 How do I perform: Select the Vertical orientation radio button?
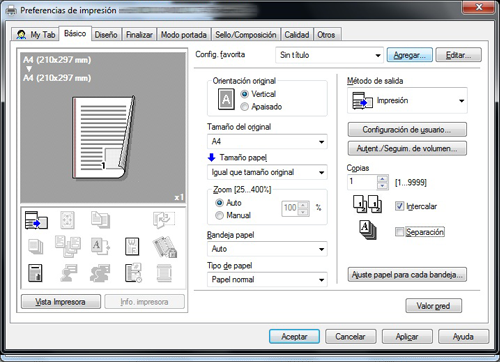(245, 94)
